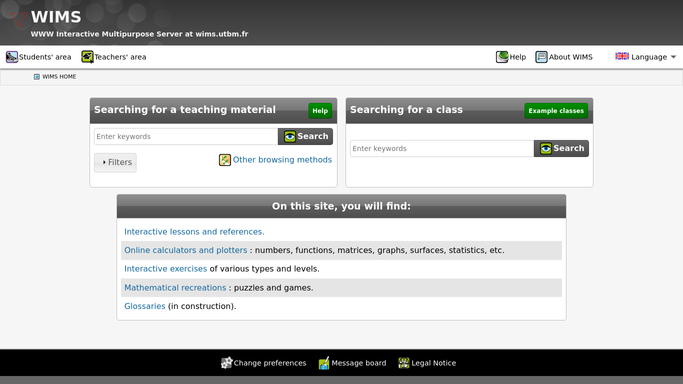Open Interactive lessons and references link
Viewport: 683px width, 384px height.
tap(194, 232)
